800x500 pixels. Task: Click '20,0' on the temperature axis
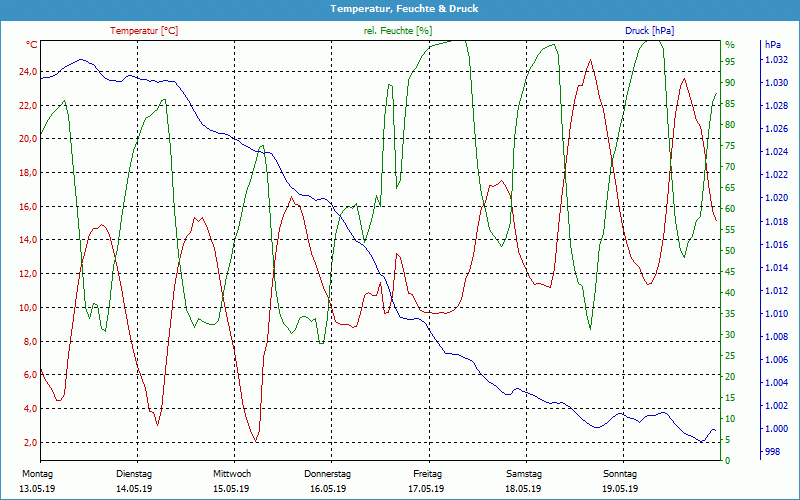(x=28, y=139)
